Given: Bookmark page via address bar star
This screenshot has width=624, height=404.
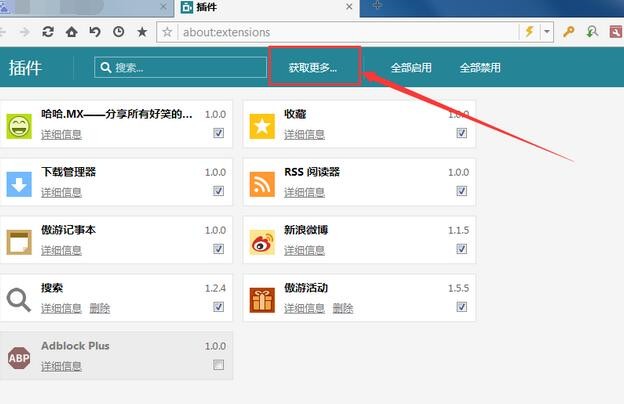Looking at the screenshot, I should tap(167, 32).
